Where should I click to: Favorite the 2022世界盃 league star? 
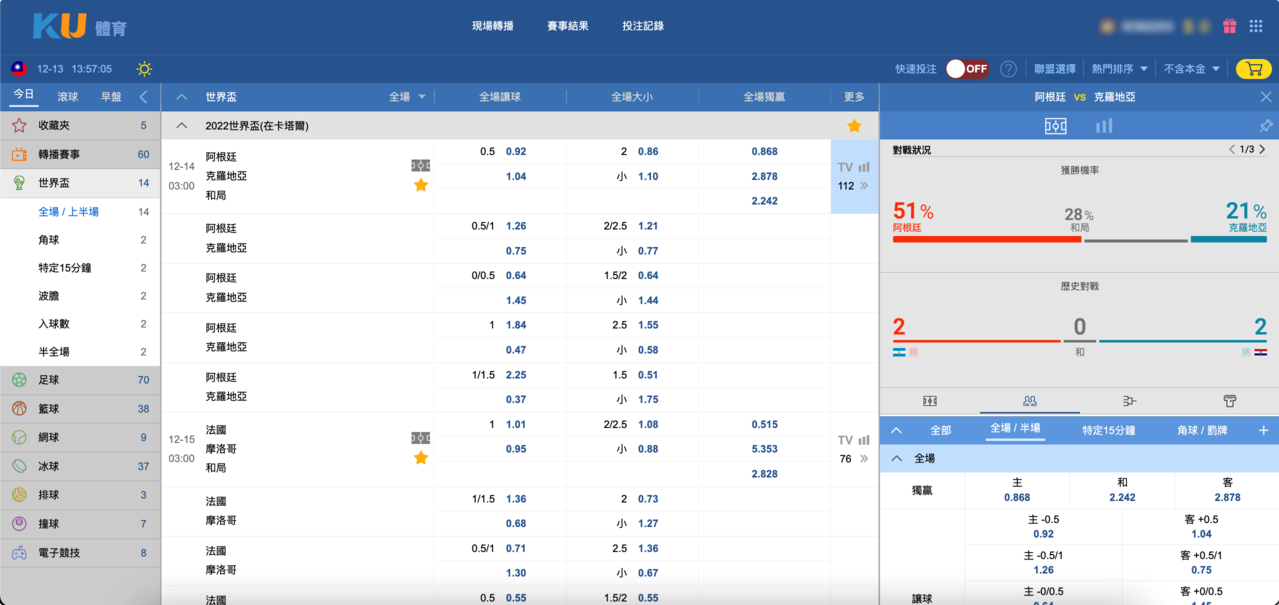pyautogui.click(x=854, y=126)
